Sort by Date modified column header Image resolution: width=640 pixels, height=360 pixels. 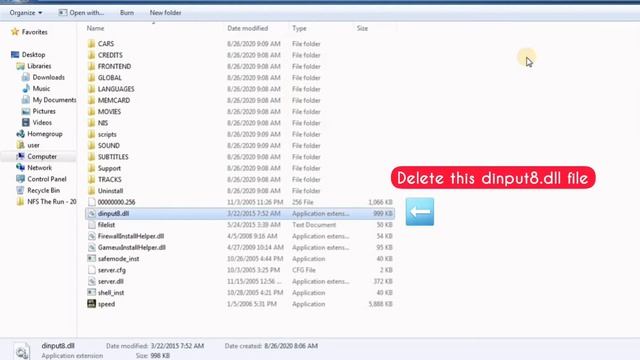pos(248,28)
